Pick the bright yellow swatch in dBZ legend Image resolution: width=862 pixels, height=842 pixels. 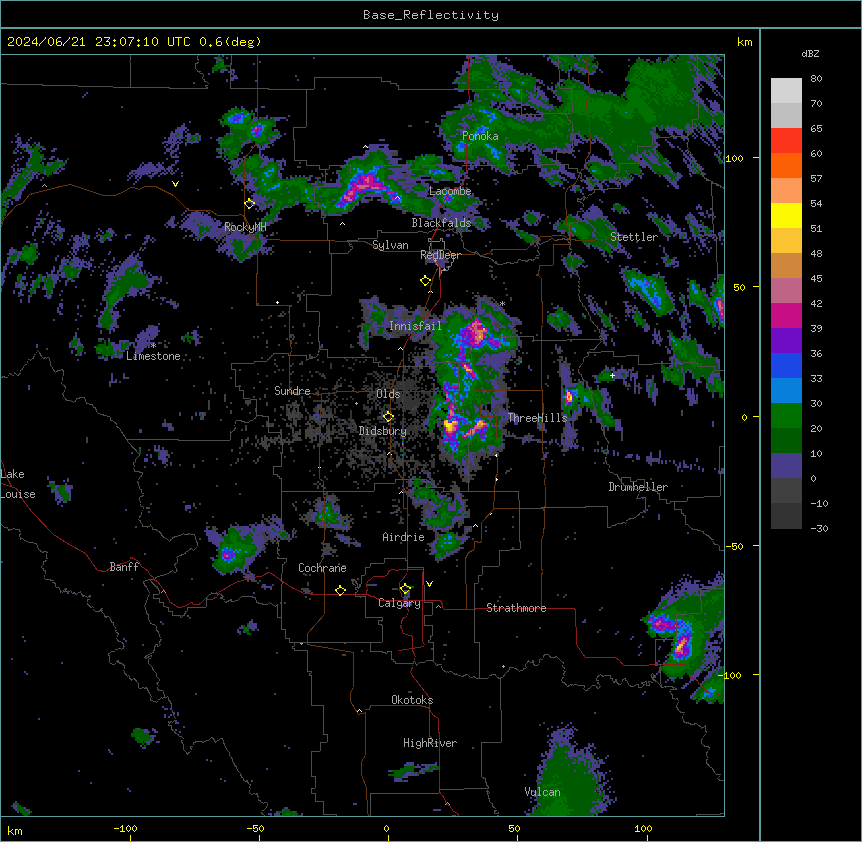click(x=786, y=215)
